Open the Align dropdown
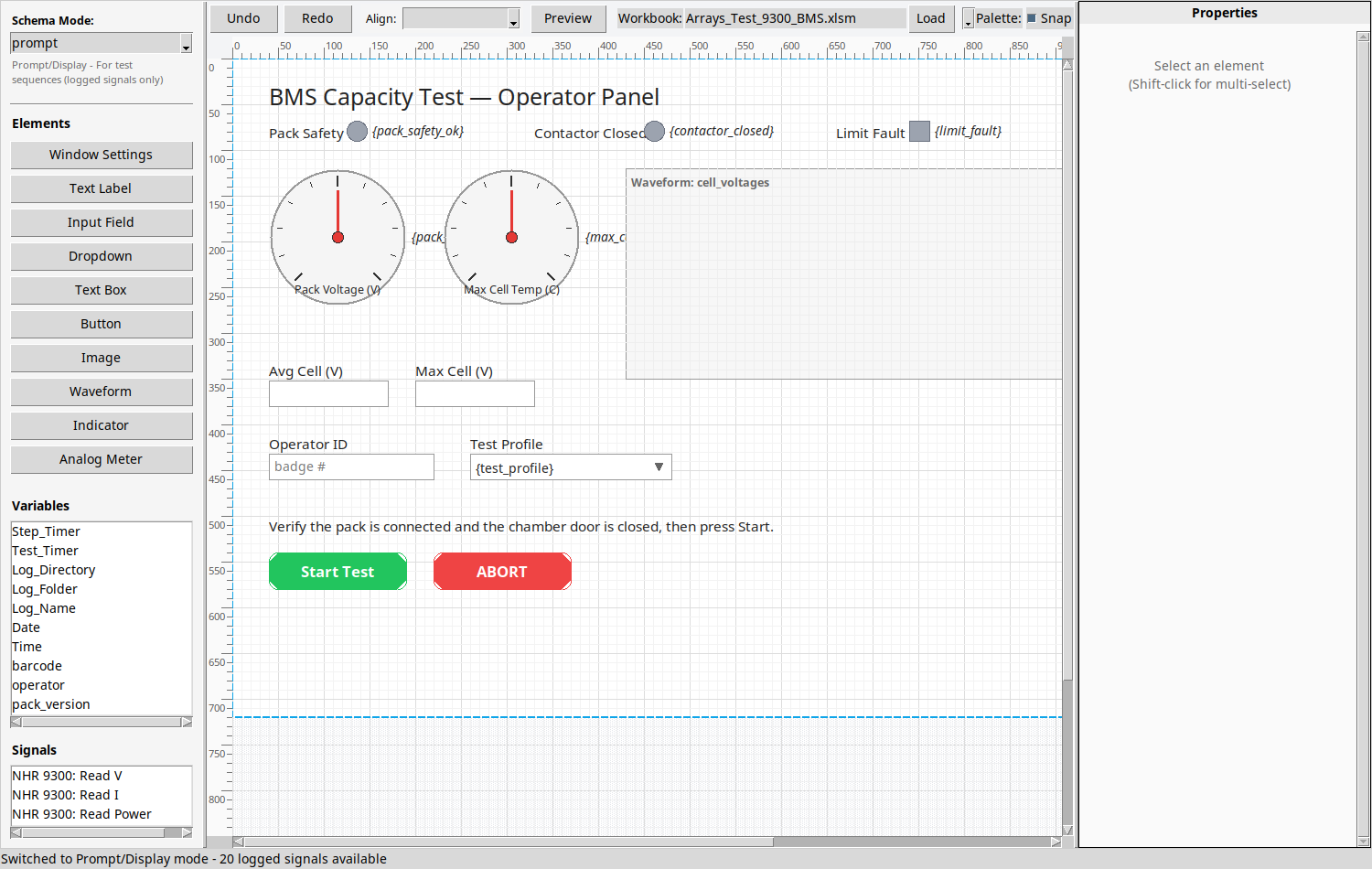This screenshot has height=869, width=1372. tap(461, 18)
